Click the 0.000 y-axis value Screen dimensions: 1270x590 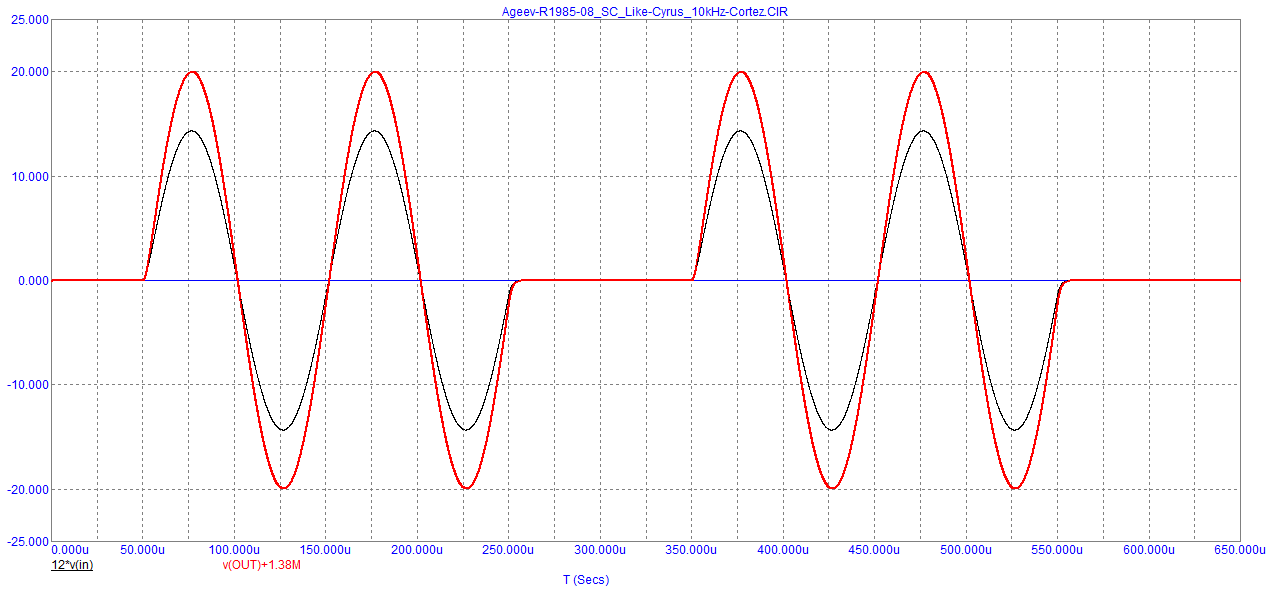click(x=33, y=281)
